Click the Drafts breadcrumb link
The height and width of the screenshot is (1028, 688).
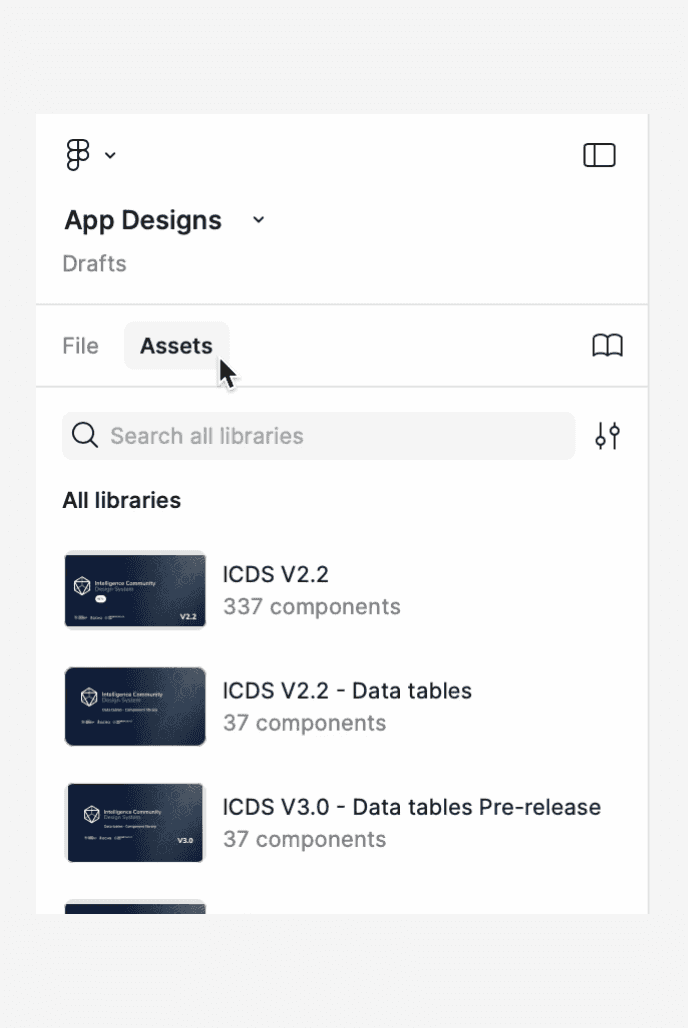click(x=94, y=263)
